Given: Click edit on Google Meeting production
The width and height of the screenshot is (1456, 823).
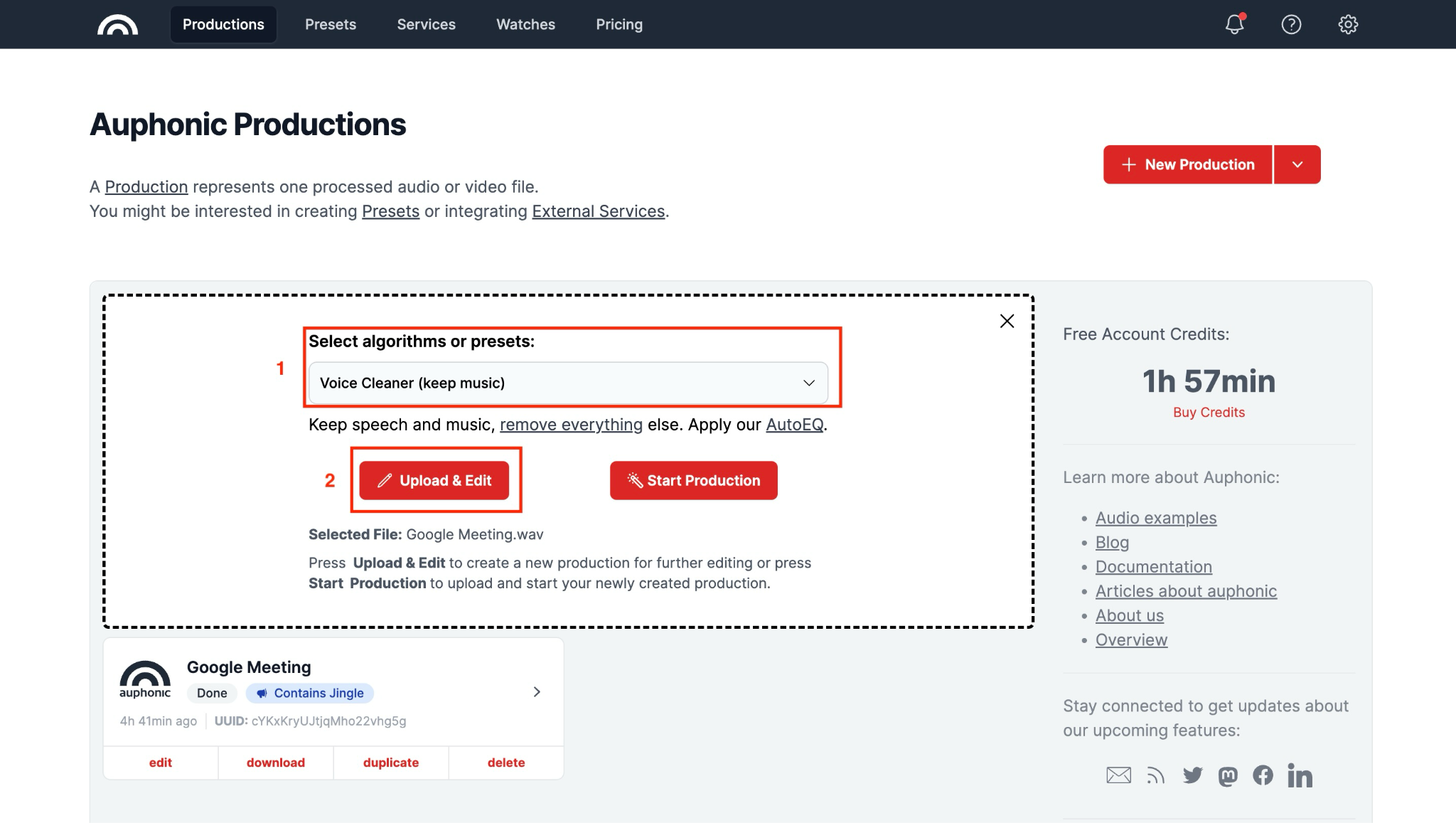Looking at the screenshot, I should coord(161,763).
